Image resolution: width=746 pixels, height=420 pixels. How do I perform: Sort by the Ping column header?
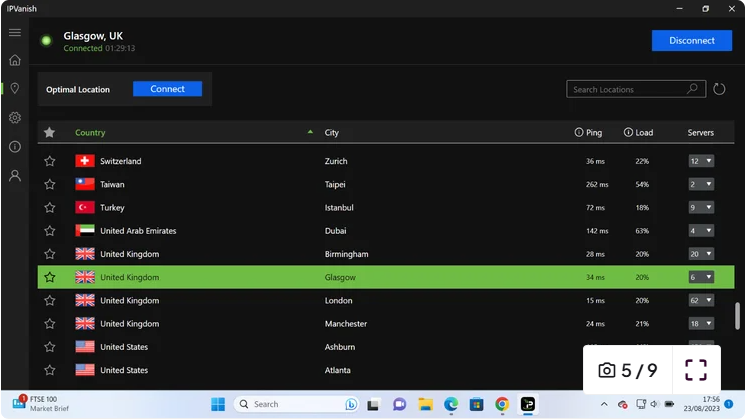(594, 133)
